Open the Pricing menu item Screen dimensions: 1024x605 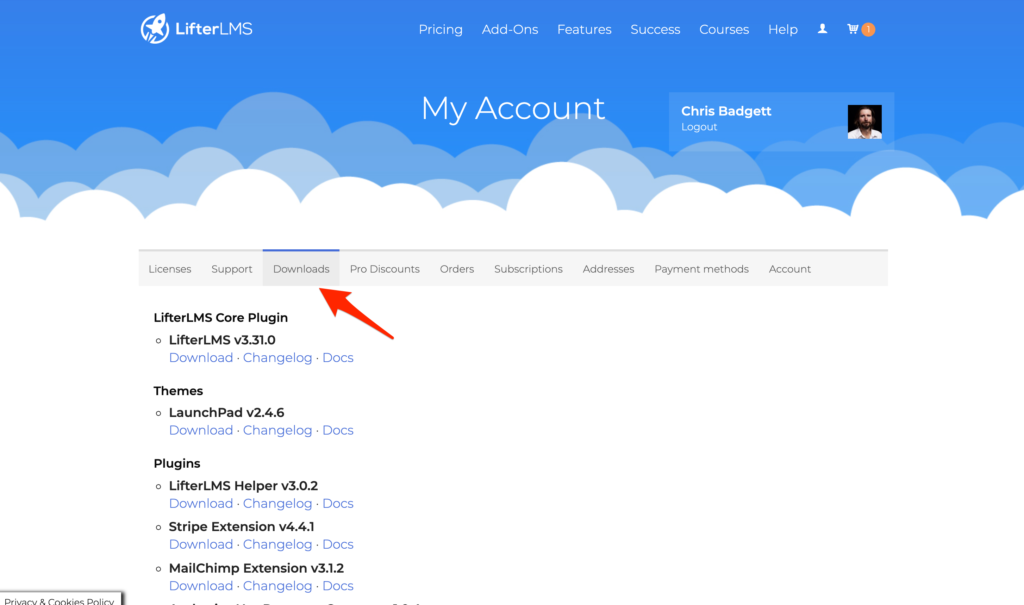pos(441,29)
